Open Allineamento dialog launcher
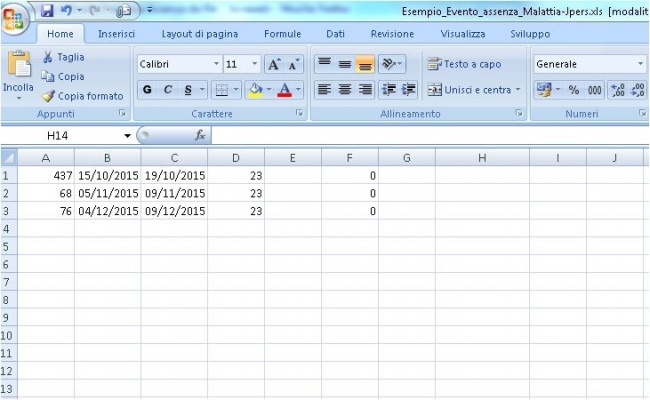Viewport: 650px width, 400px height. click(x=519, y=113)
